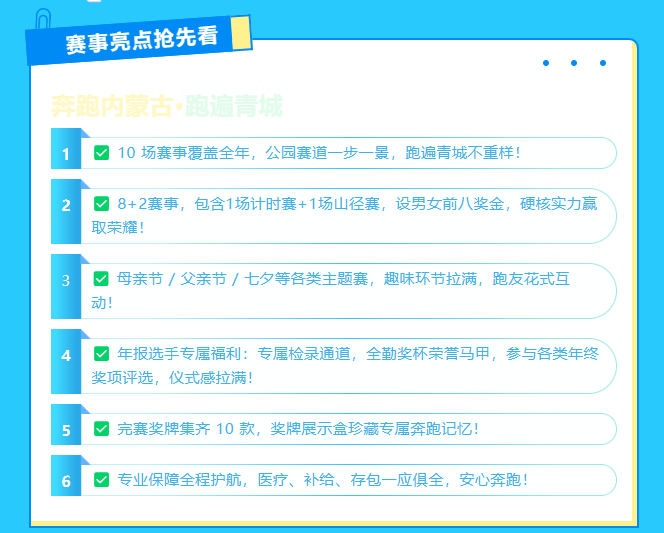Click the number 6 badge
This screenshot has height=533, width=664.
point(66,481)
